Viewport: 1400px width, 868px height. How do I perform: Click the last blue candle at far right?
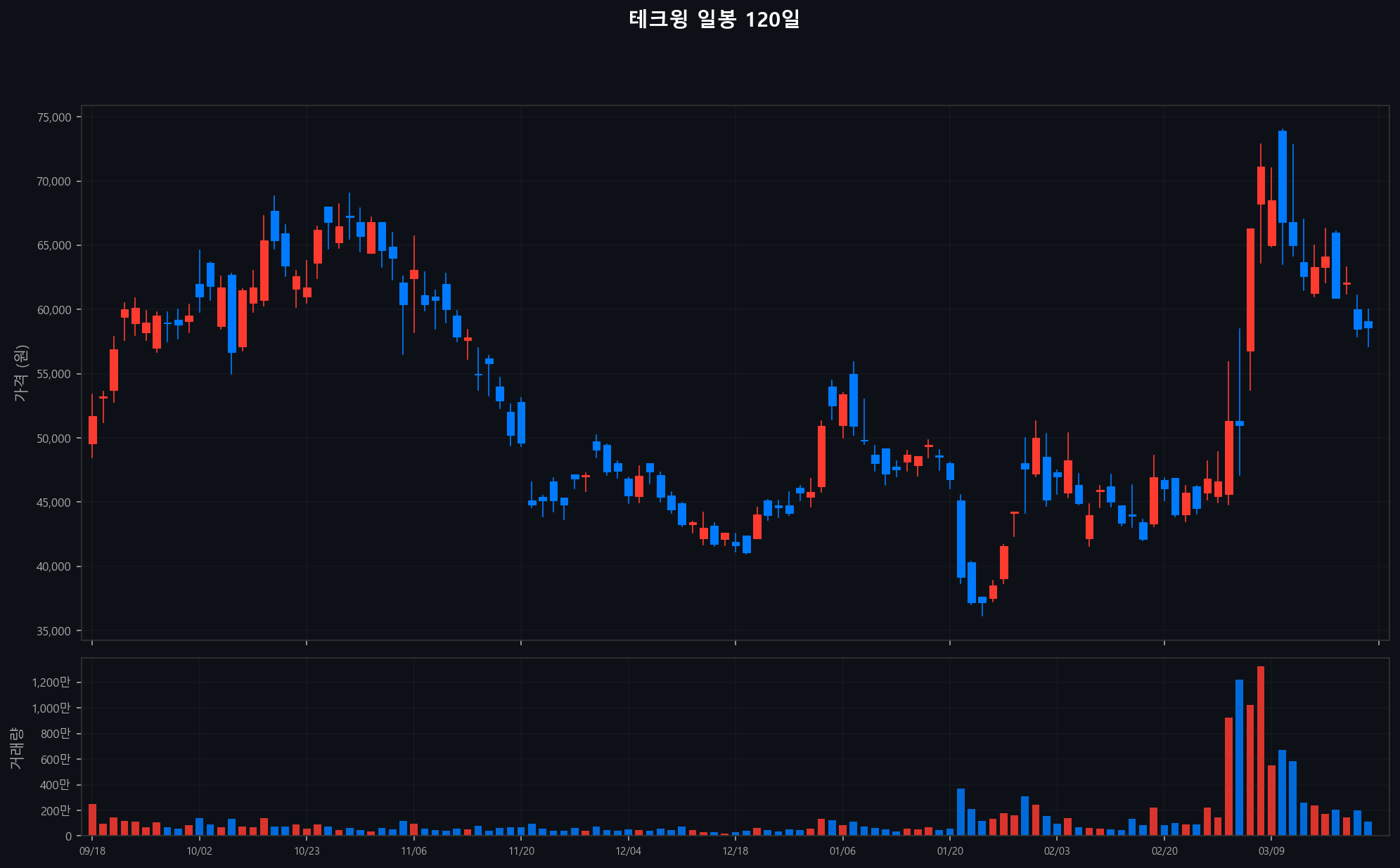(1368, 325)
